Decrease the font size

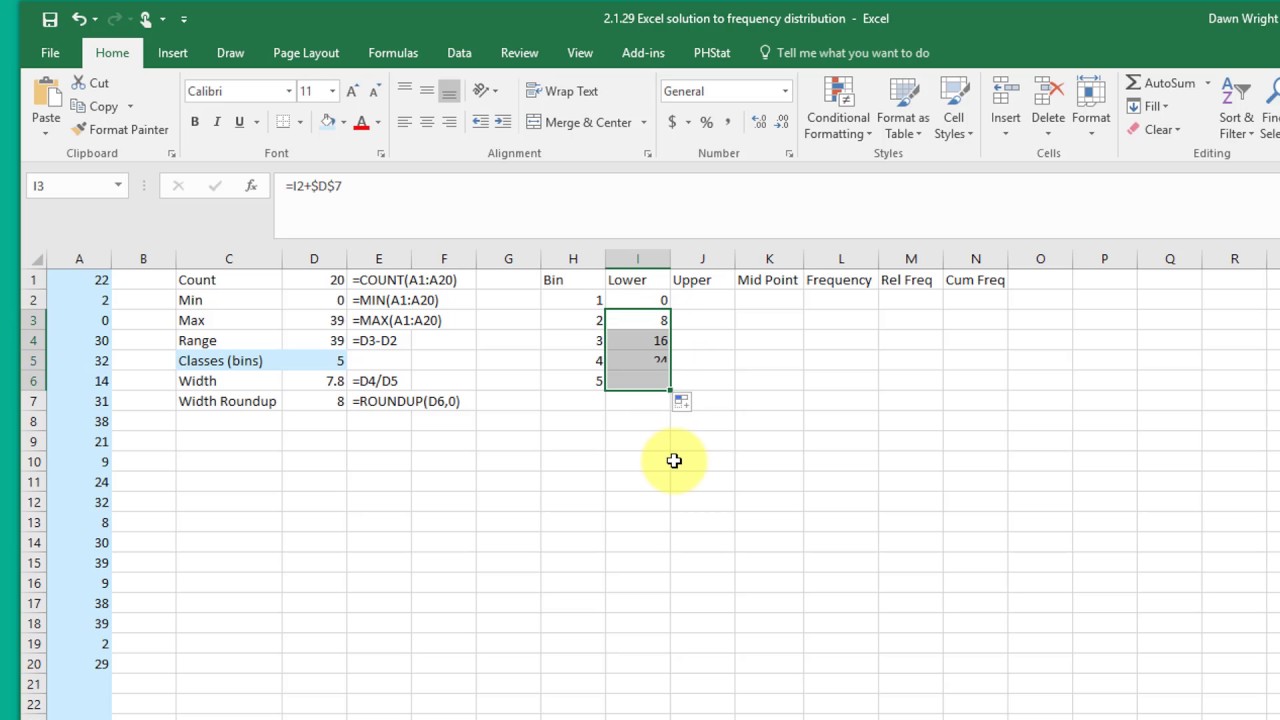(x=373, y=91)
